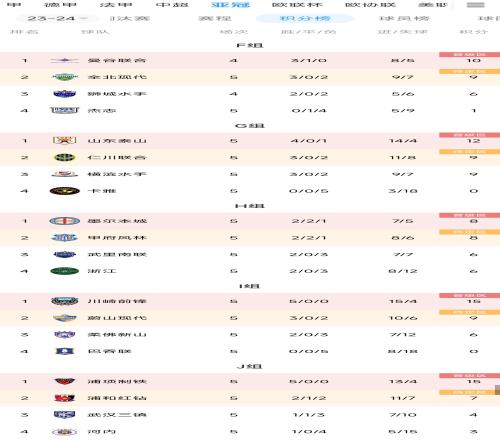Click the 武汉三镇 blue team crest

coord(64,415)
